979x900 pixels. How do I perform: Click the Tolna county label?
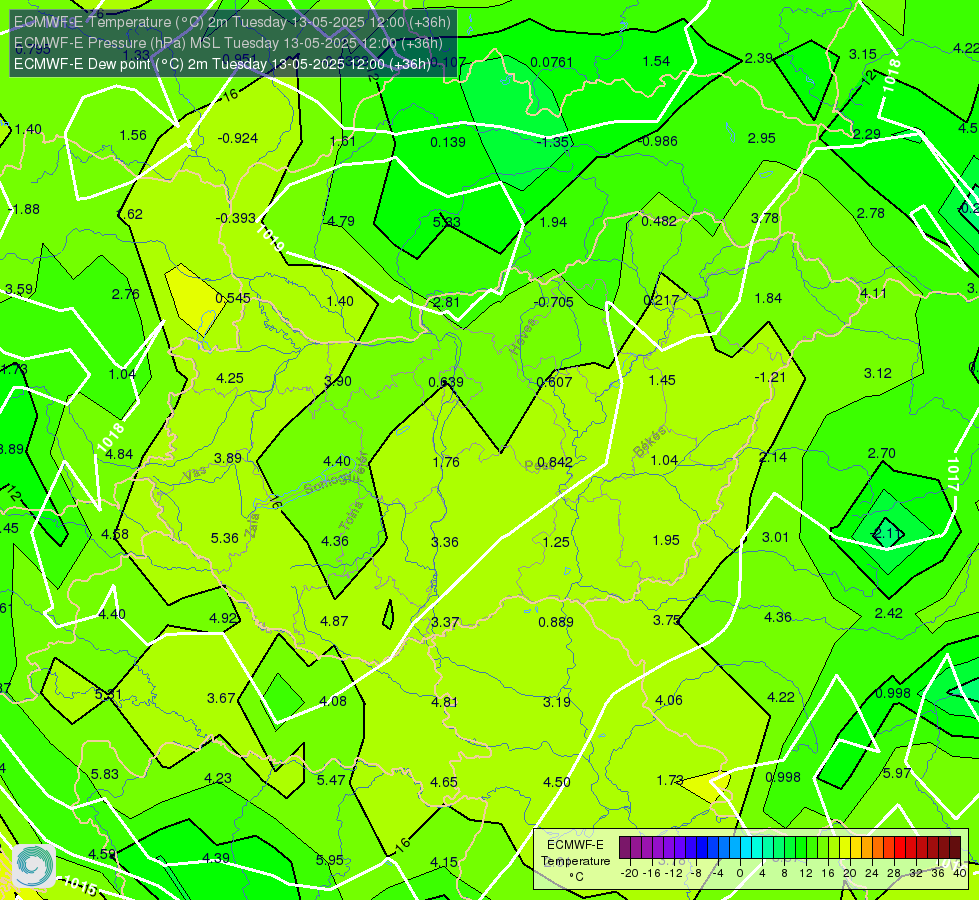point(351,516)
